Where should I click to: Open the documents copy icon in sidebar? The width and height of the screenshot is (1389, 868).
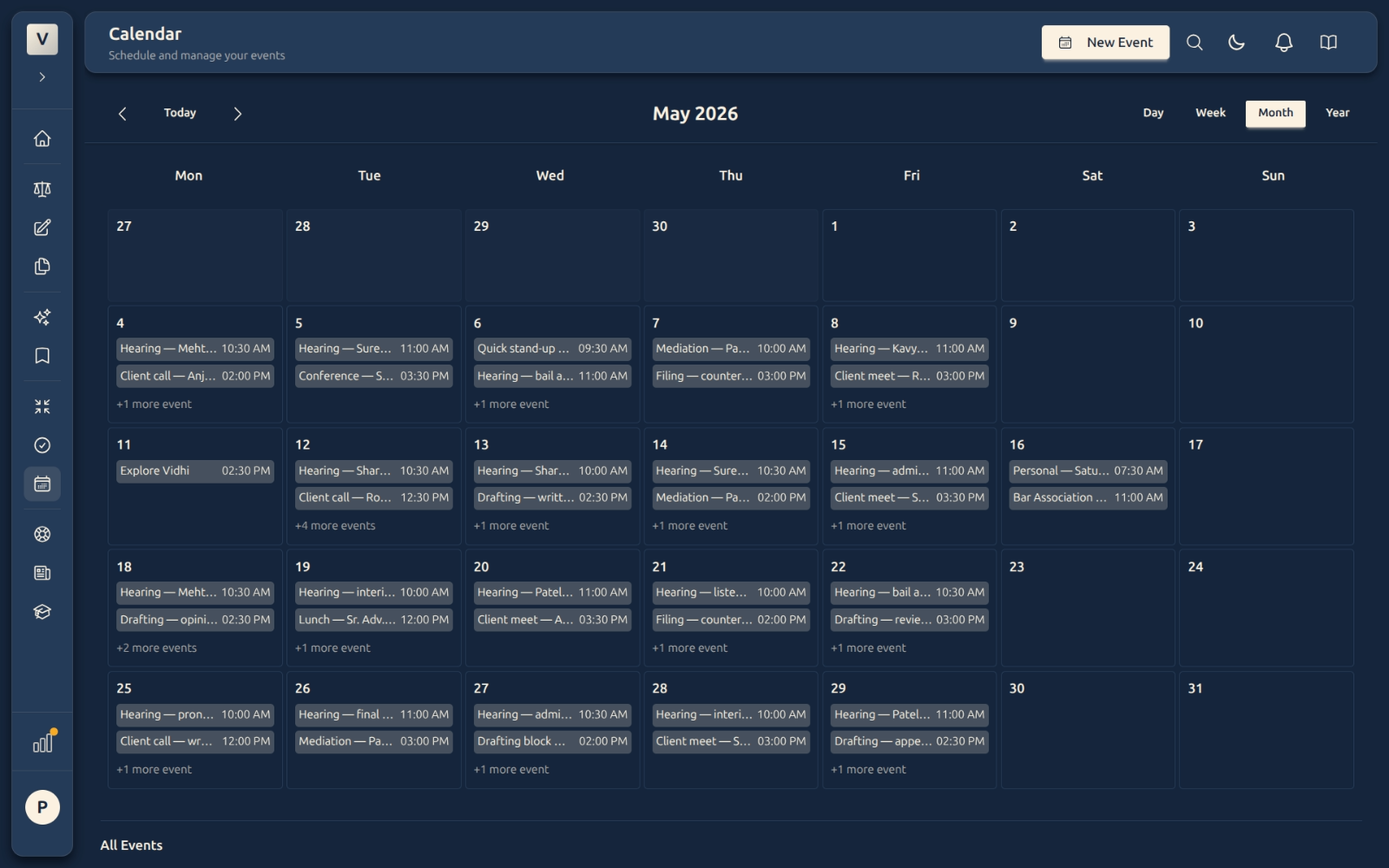click(42, 266)
